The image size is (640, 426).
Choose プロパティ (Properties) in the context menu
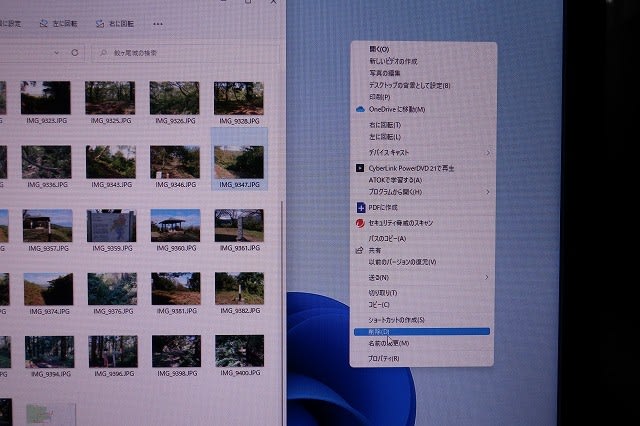pos(384,357)
